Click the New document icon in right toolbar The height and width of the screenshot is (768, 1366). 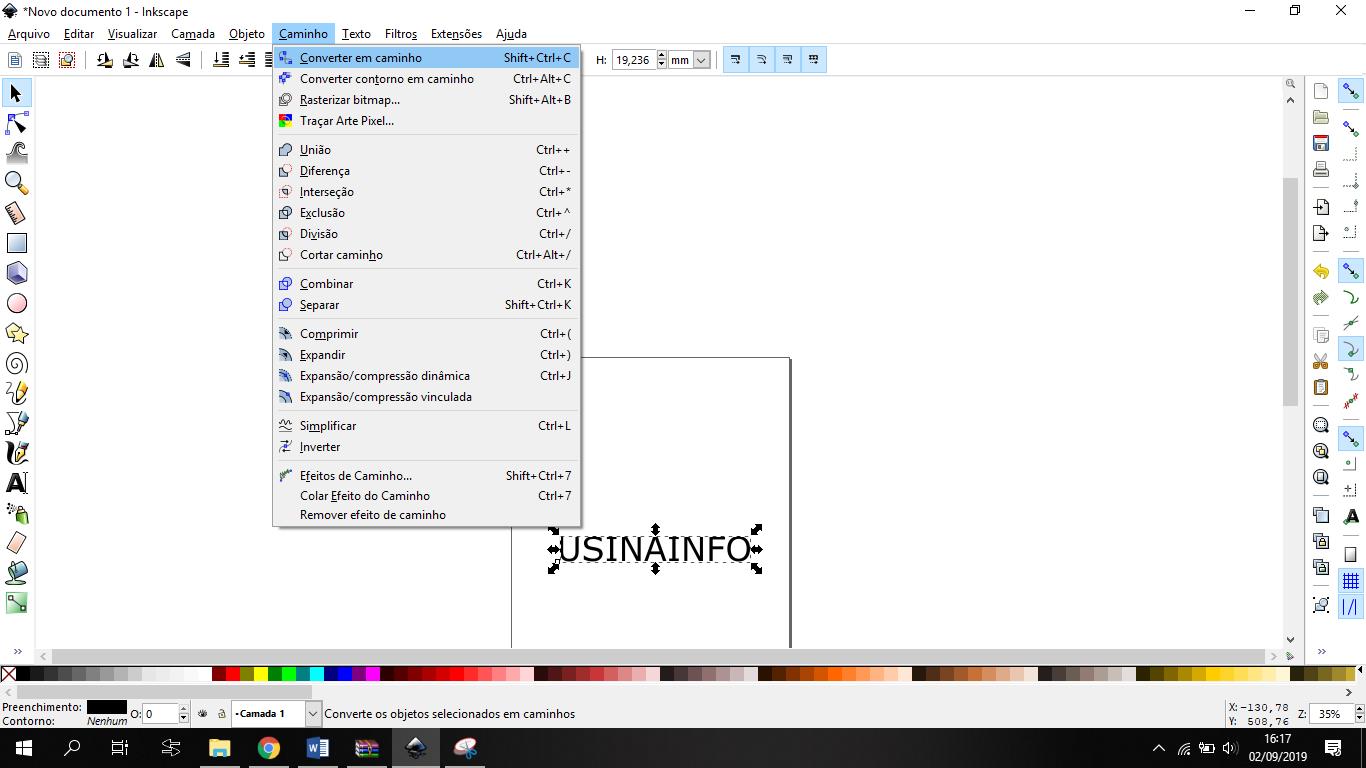point(1321,91)
